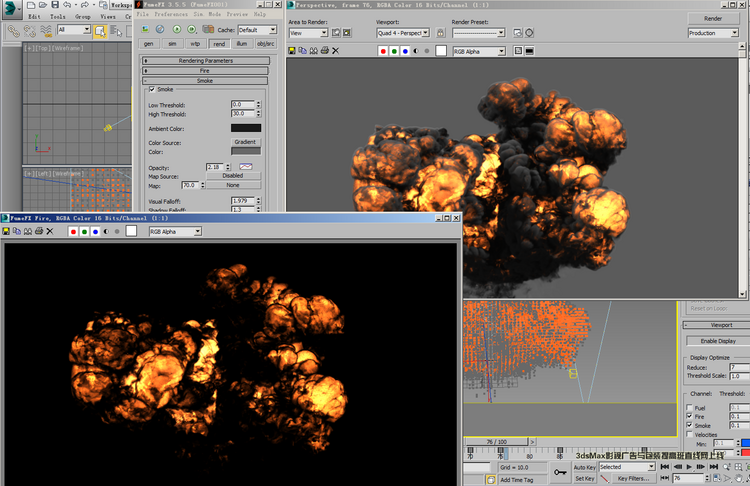
Task: Toggle blue channel in Perspective render window
Action: [x=405, y=51]
